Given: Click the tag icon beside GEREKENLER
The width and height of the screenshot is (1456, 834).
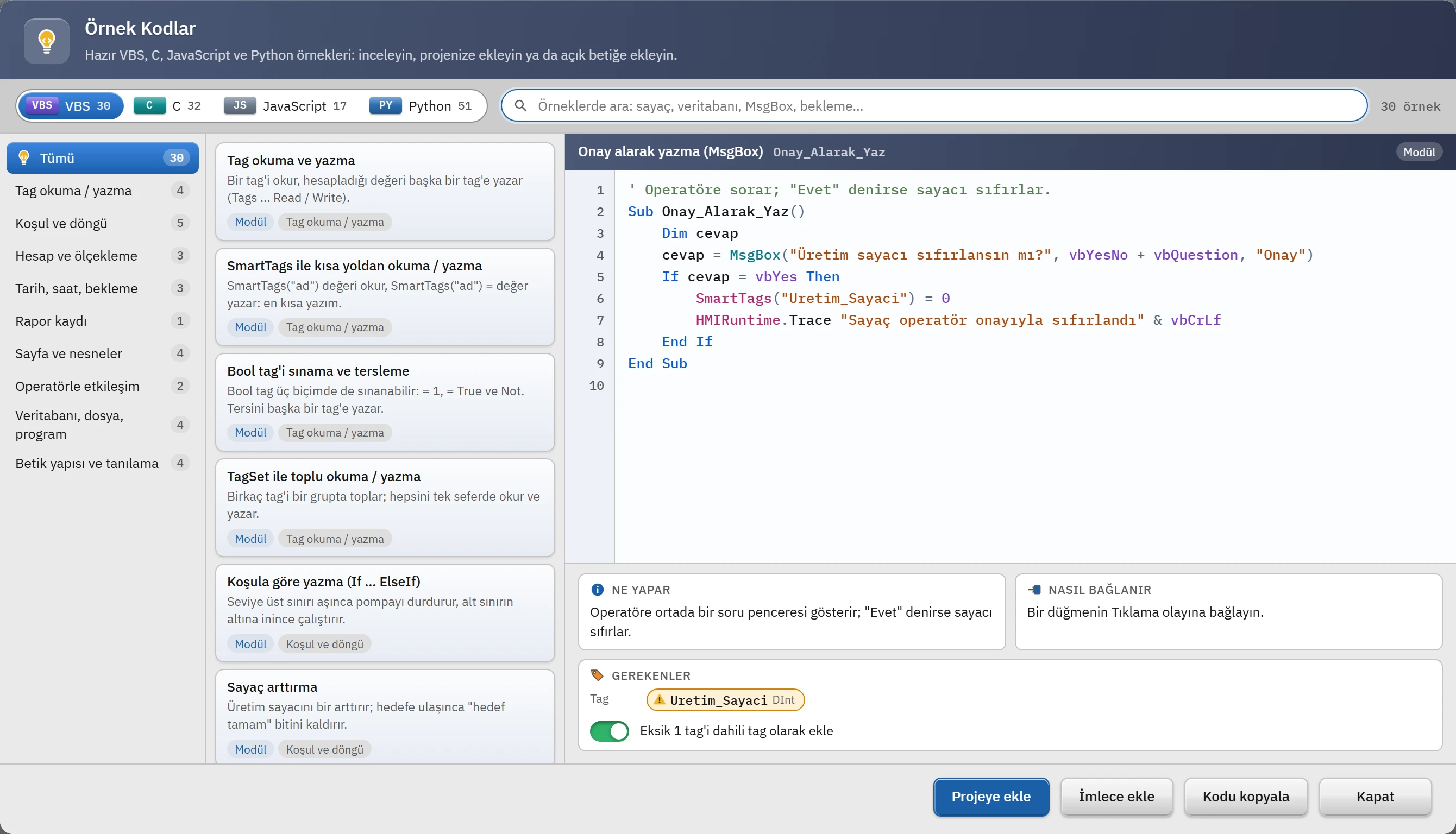Looking at the screenshot, I should click(597, 675).
